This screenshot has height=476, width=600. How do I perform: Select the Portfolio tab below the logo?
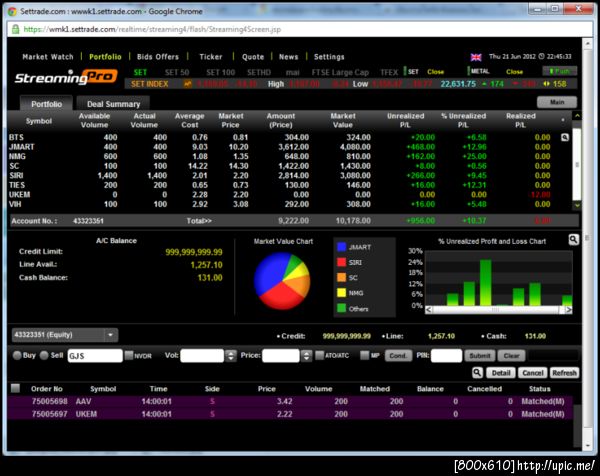pyautogui.click(x=46, y=104)
